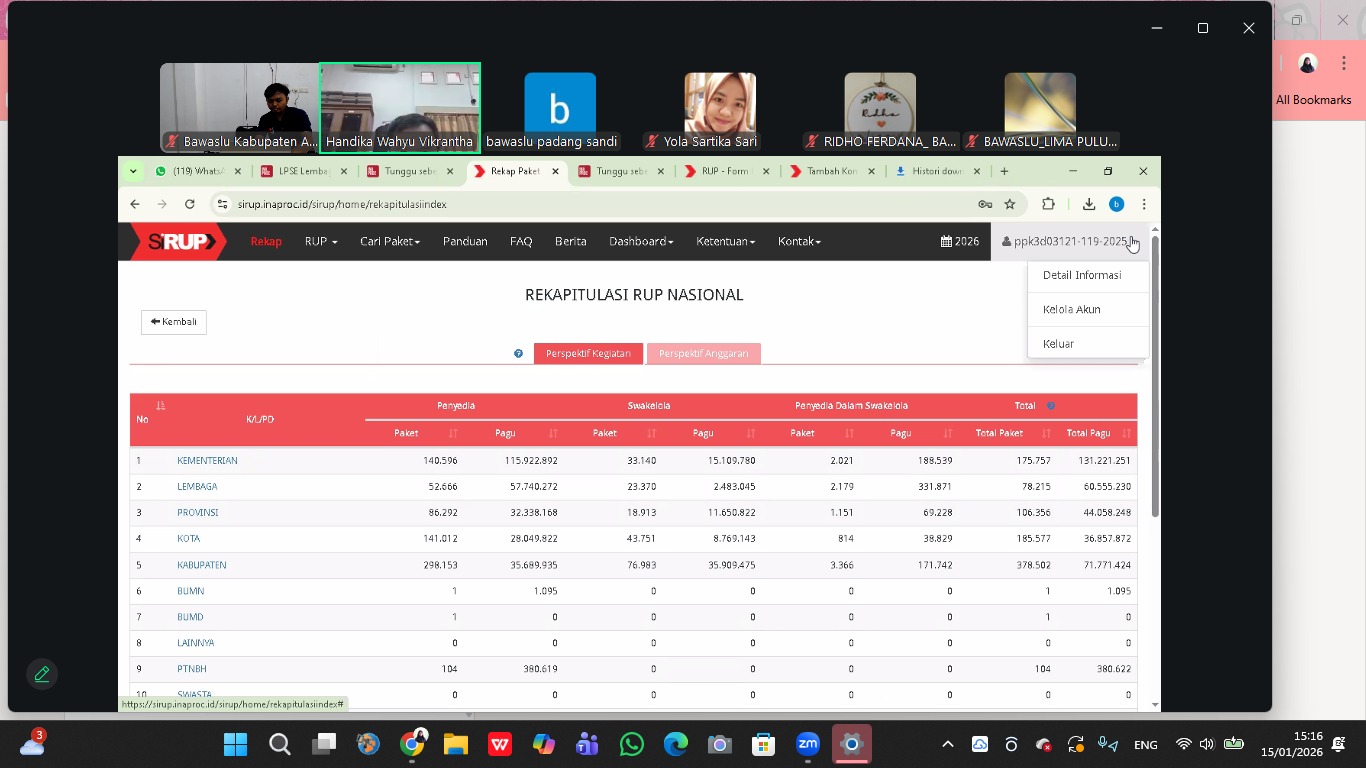Select Keluar to log out

[x=1058, y=343]
